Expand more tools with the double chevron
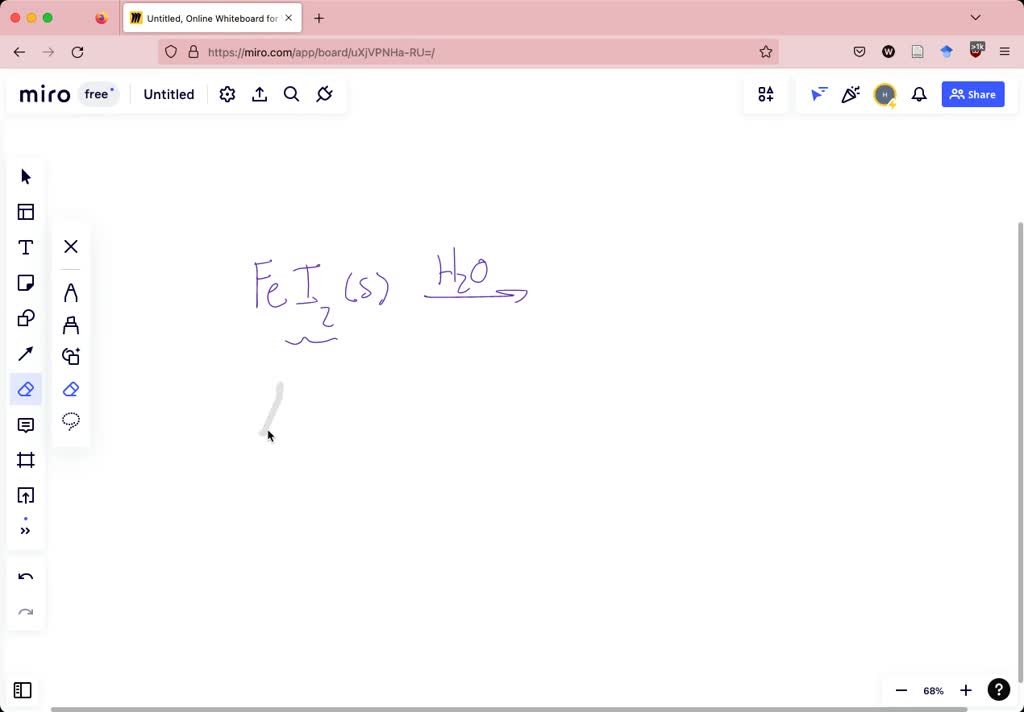Screen dimensions: 1024x712 coord(25,530)
